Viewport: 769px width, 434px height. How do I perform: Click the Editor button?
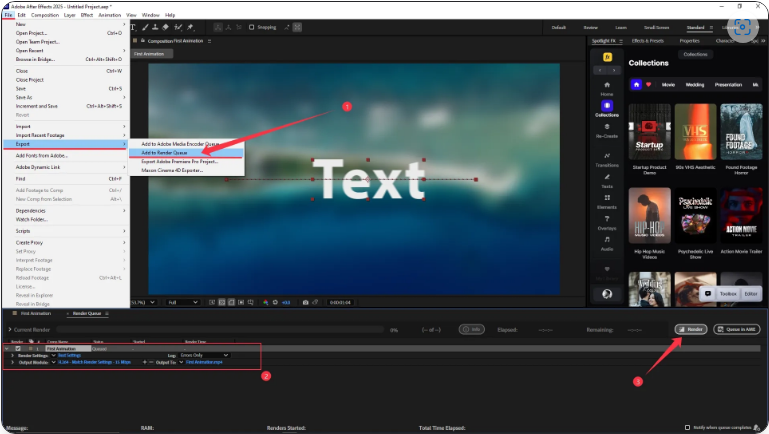pyautogui.click(x=751, y=294)
